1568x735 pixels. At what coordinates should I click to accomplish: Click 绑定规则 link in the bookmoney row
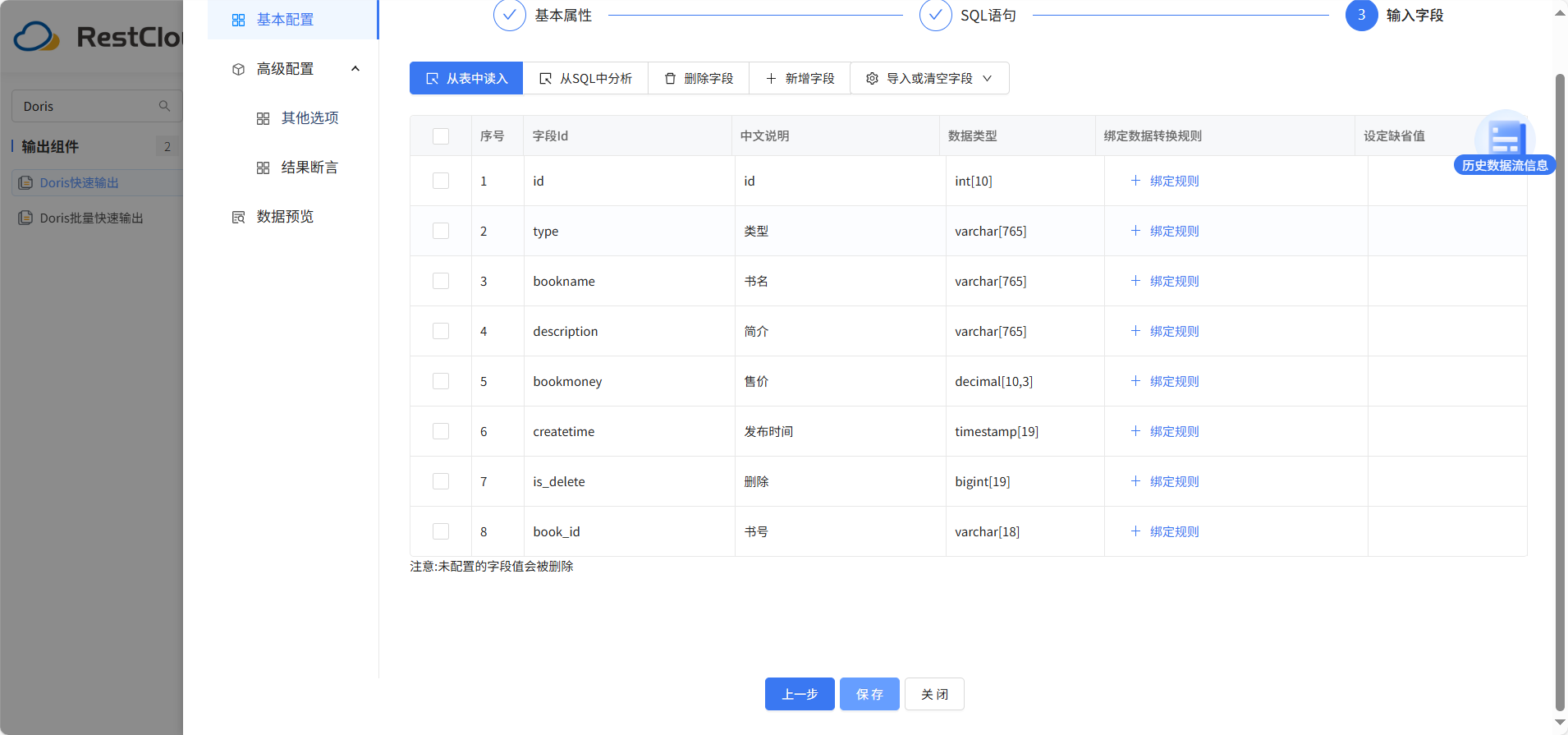point(1165,381)
